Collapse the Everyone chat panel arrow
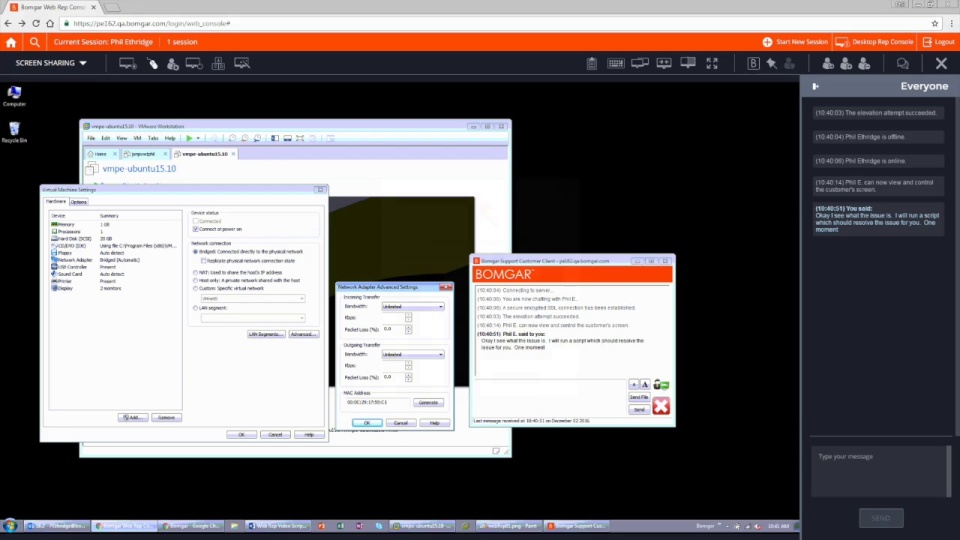Image resolution: width=960 pixels, height=540 pixels. pyautogui.click(x=816, y=86)
